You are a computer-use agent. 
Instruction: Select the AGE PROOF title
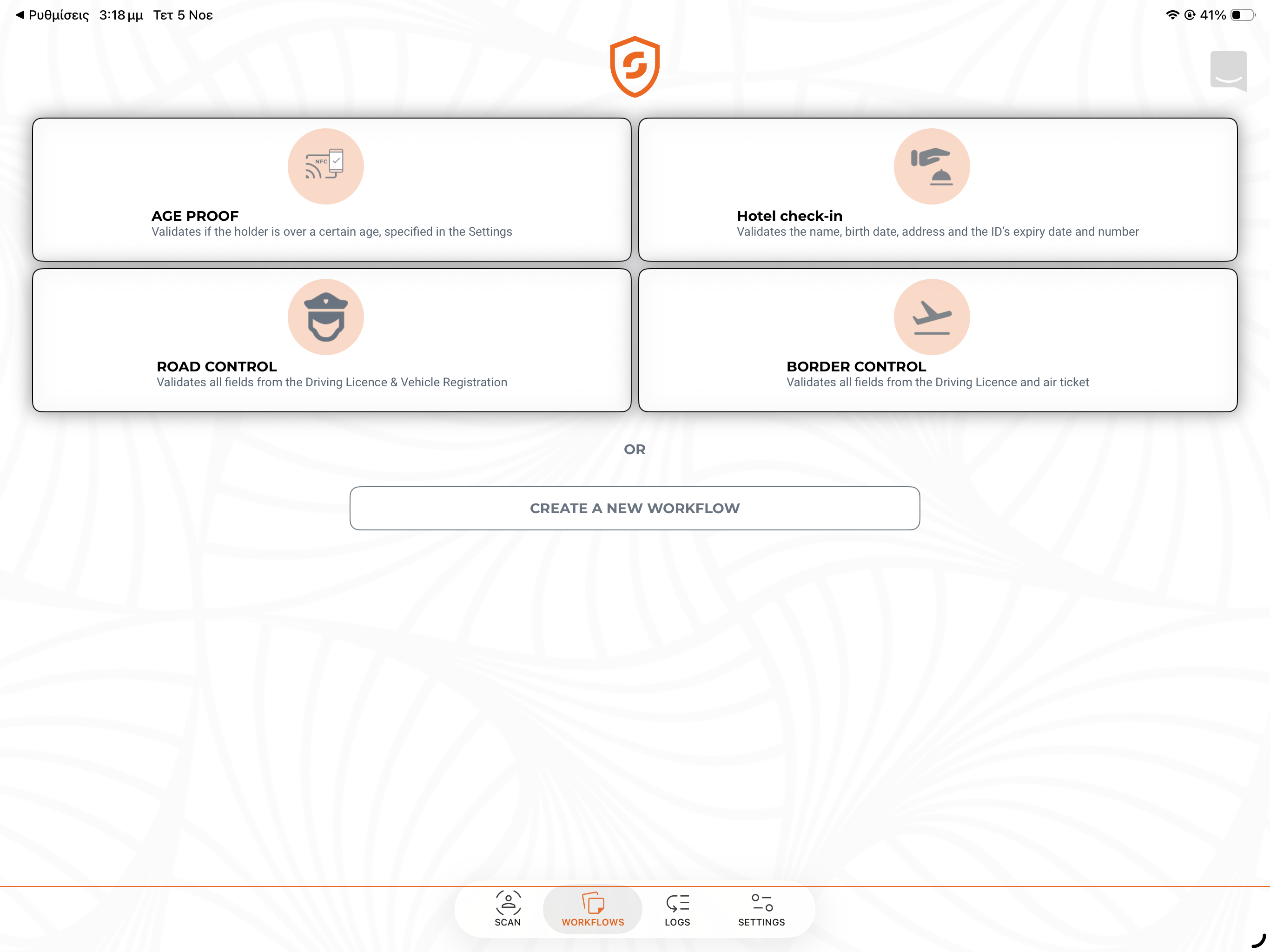(x=195, y=216)
